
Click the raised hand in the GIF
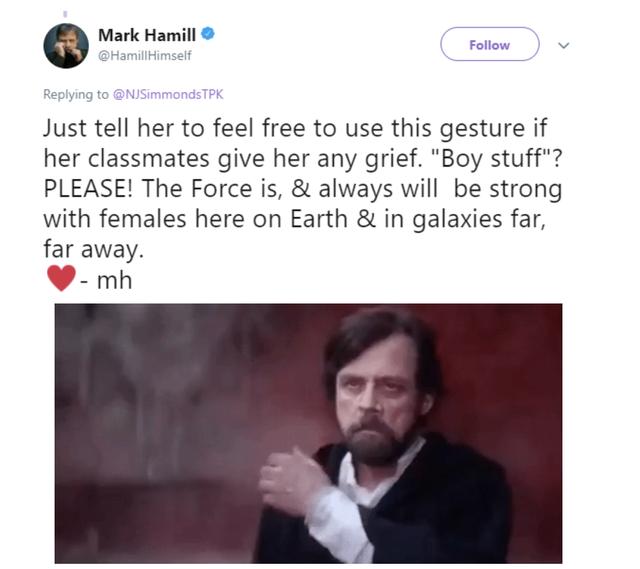[292, 480]
